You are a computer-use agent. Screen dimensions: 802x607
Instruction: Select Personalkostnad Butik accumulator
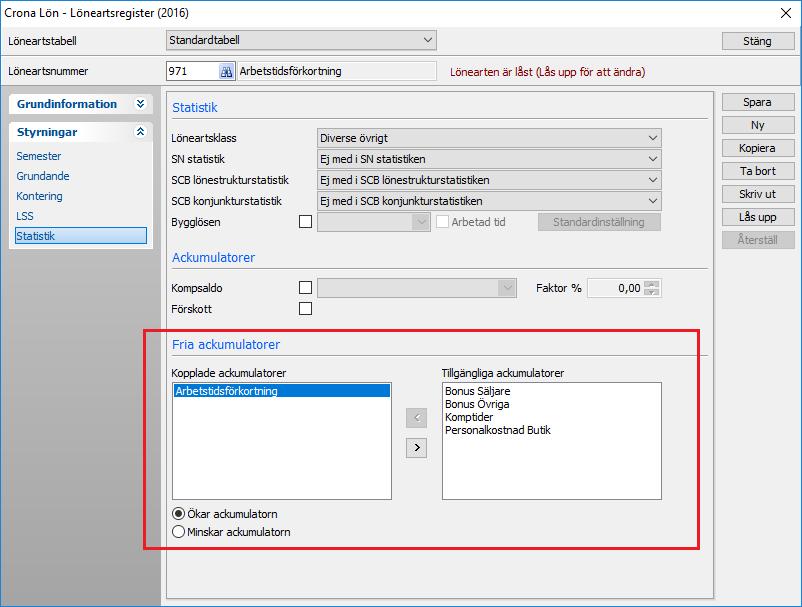tap(497, 430)
